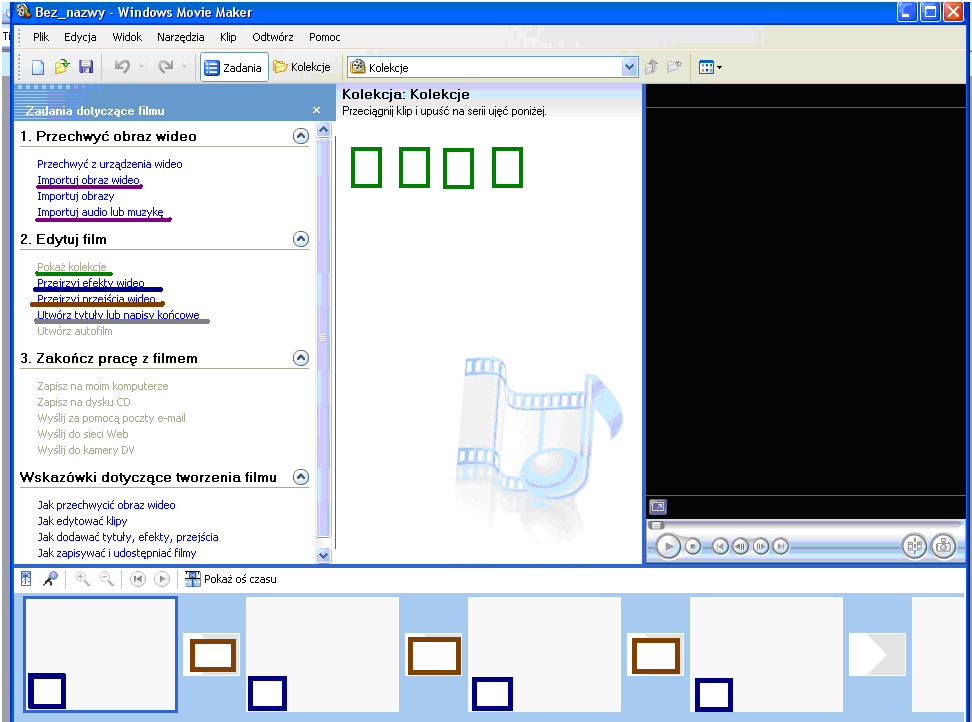Create a new collection folder

coord(674,67)
